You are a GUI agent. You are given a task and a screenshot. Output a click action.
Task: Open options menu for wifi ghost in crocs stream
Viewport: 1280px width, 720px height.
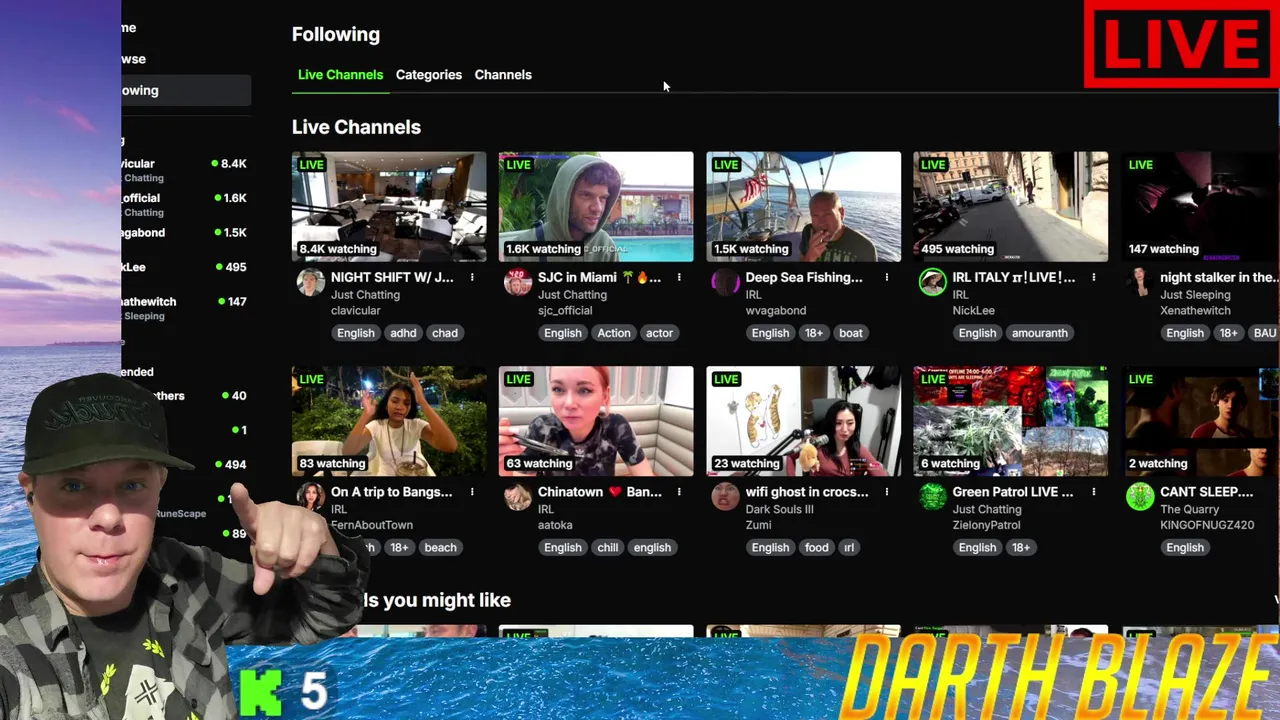886,492
